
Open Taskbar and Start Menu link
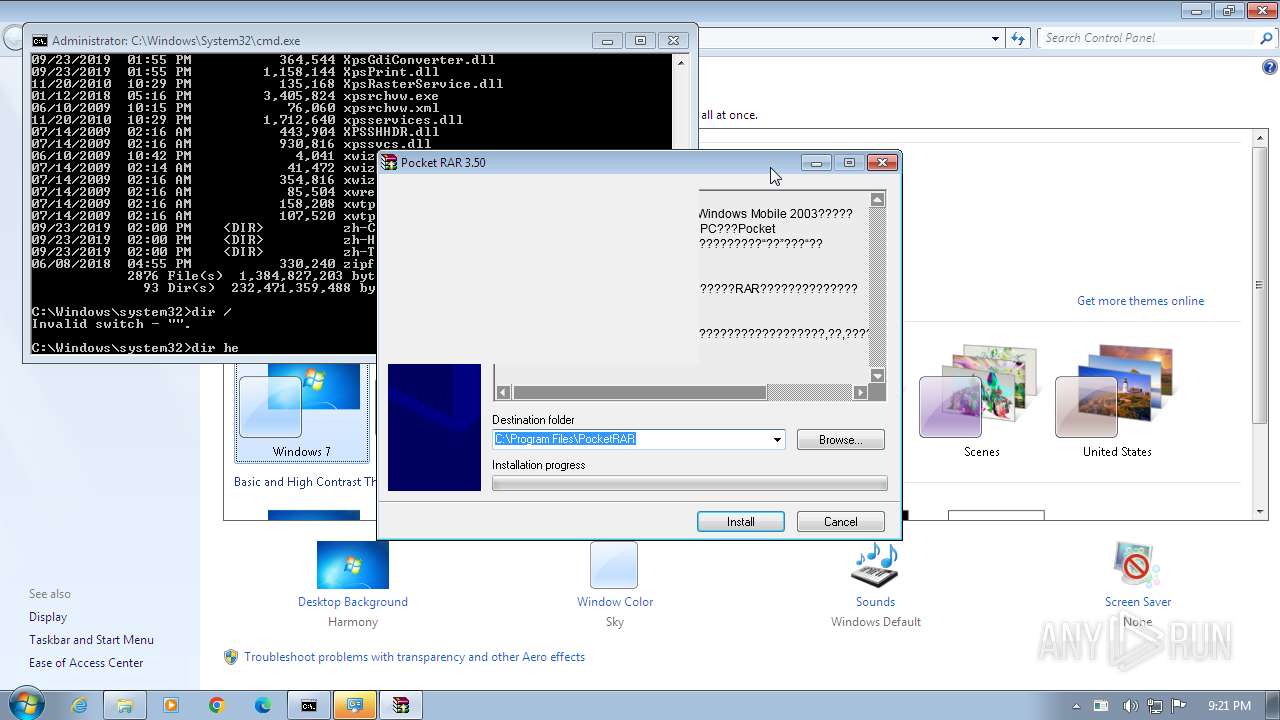pyautogui.click(x=91, y=640)
